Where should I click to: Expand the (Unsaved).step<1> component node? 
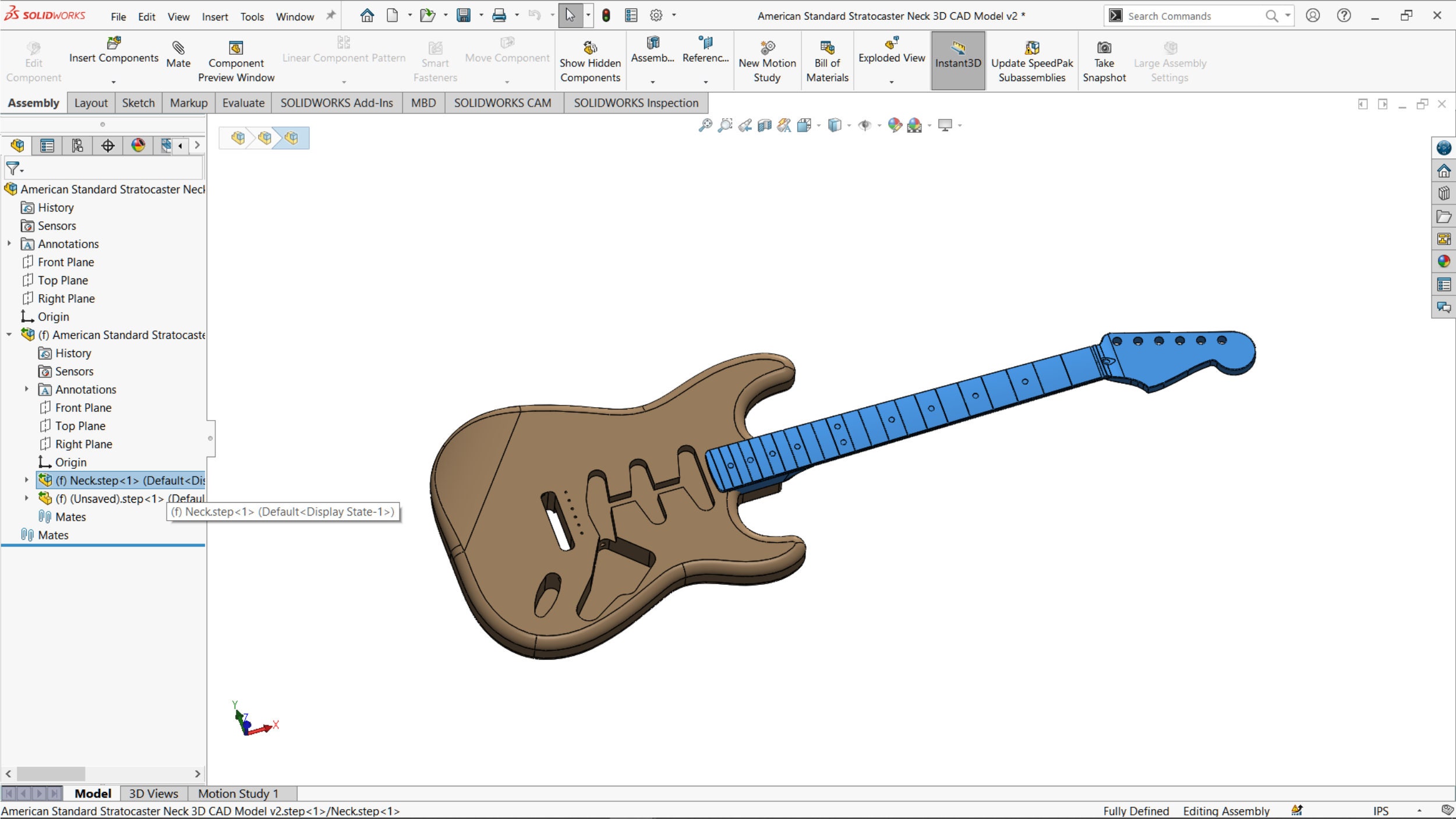click(26, 498)
